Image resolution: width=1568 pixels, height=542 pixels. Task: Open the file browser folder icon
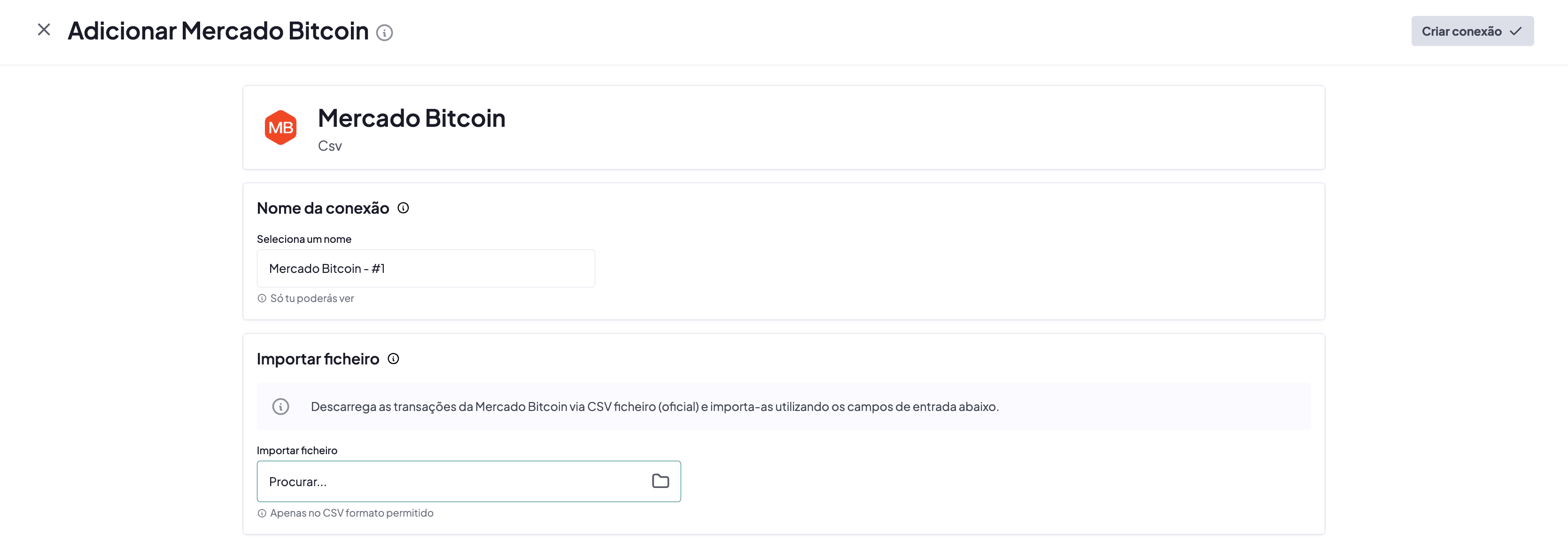pyautogui.click(x=660, y=481)
